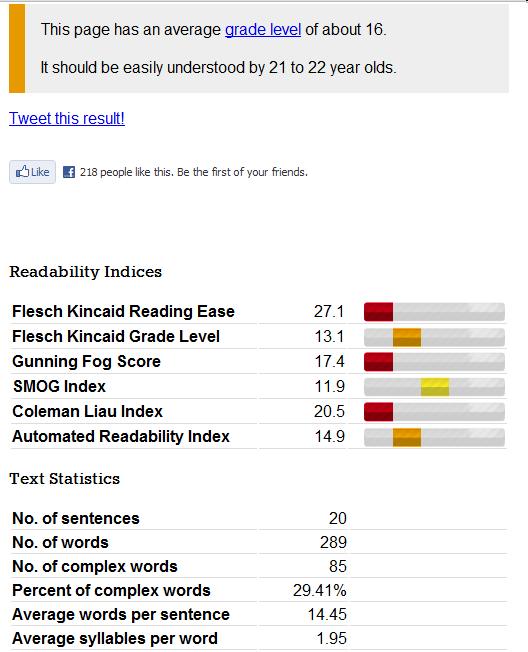Click the Average syllables per word value
This screenshot has width=528, height=652.
click(331, 638)
